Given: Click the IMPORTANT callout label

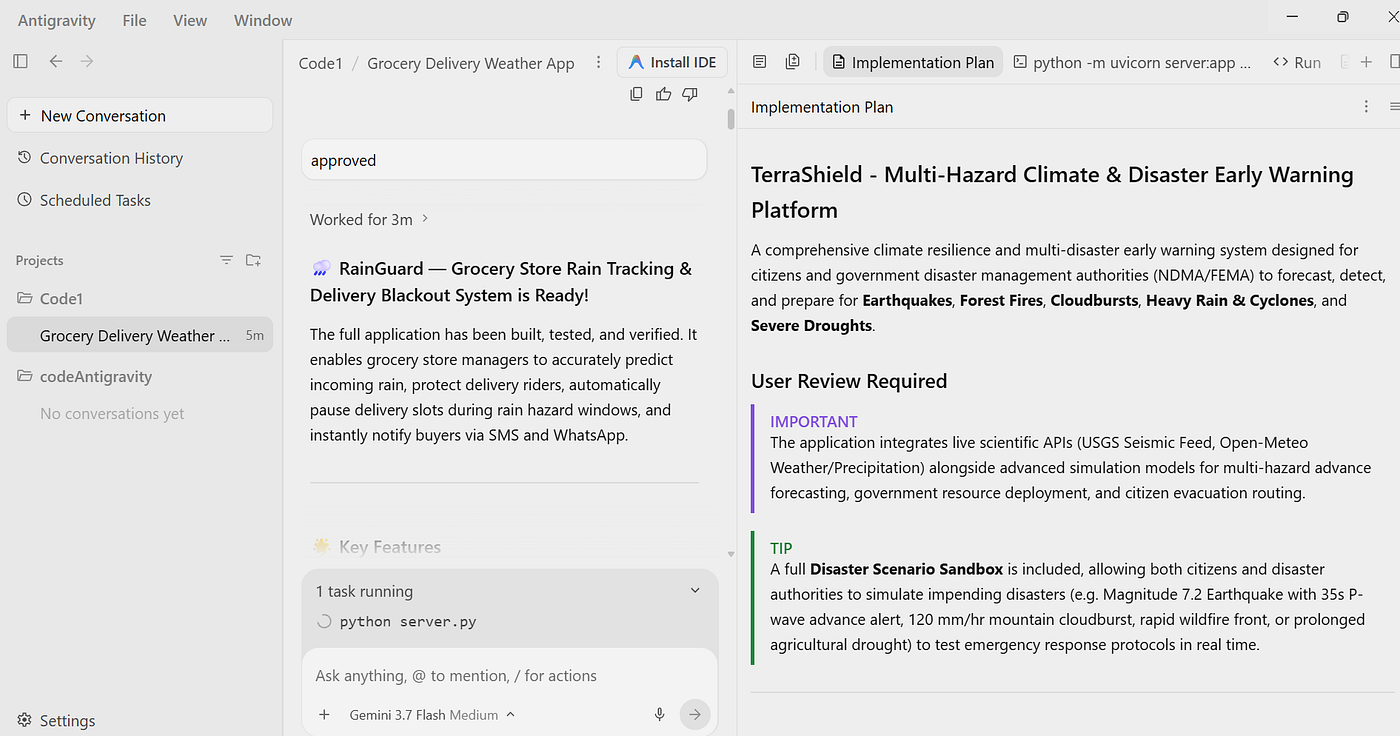Looking at the screenshot, I should (814, 422).
